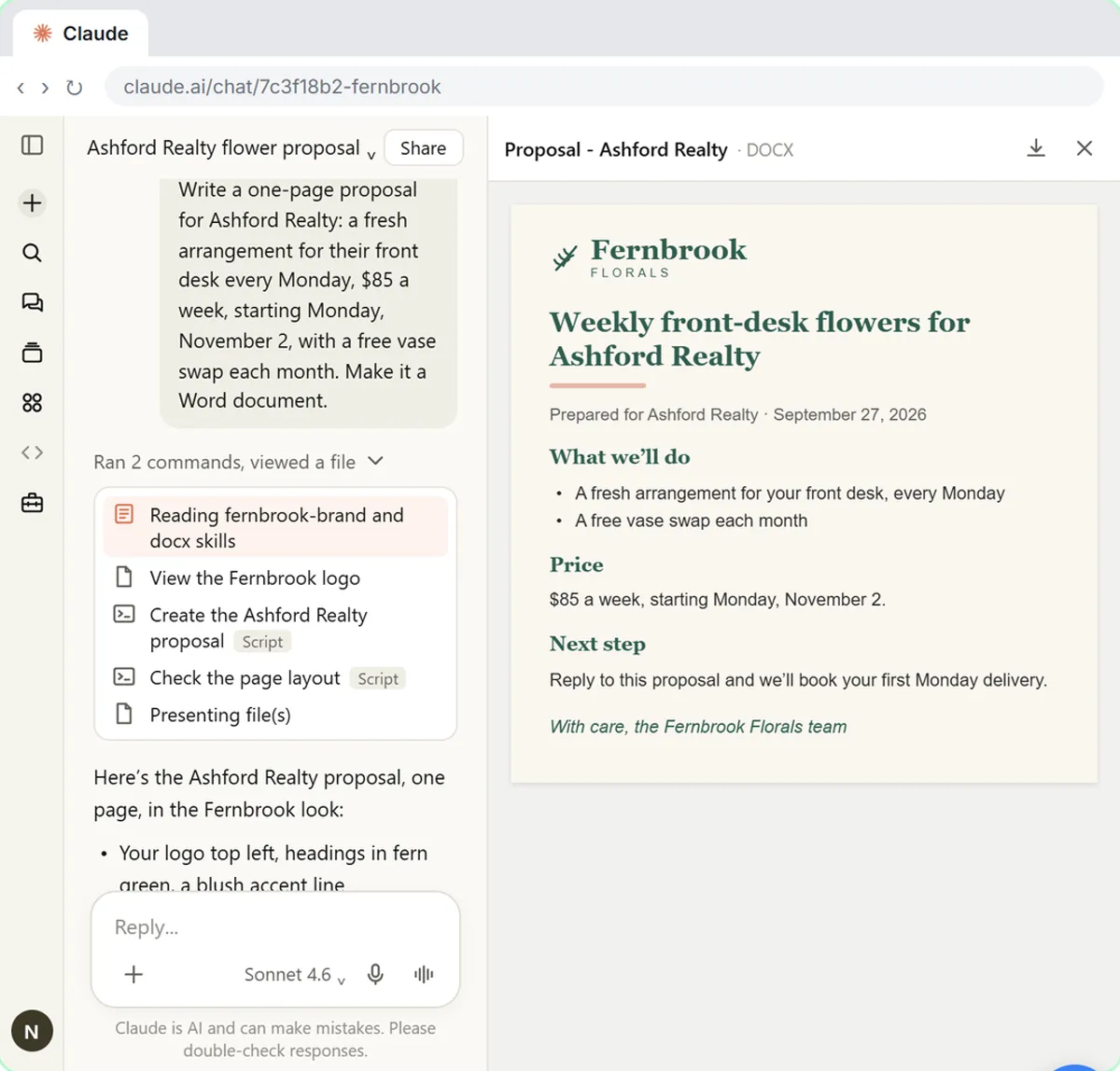Open the Sonnet 4.6 model selector

point(295,975)
